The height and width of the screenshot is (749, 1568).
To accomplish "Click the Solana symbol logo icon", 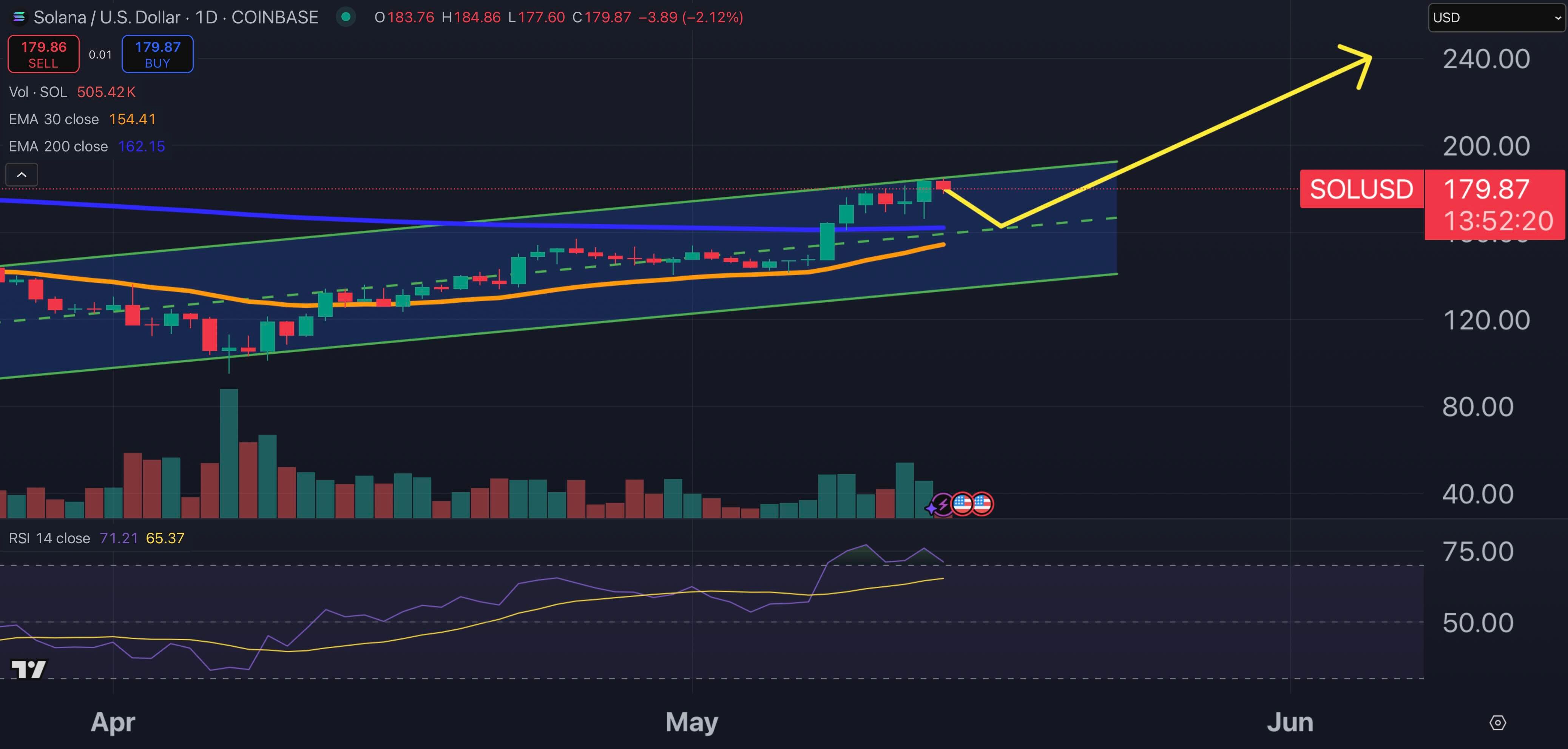I will pos(19,17).
